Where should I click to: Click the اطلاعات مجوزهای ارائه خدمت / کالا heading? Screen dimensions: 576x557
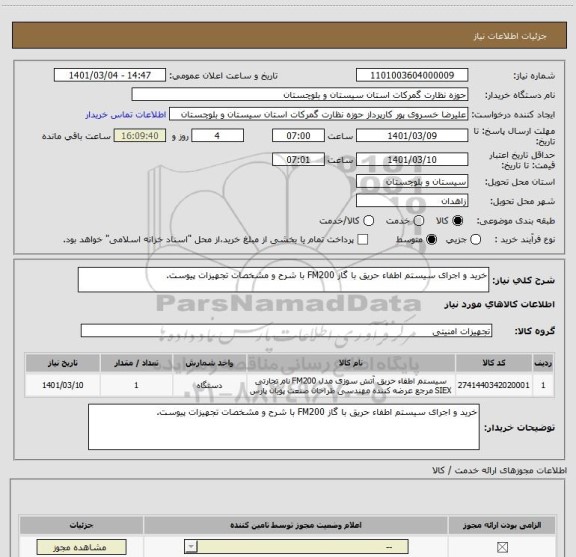point(500,471)
